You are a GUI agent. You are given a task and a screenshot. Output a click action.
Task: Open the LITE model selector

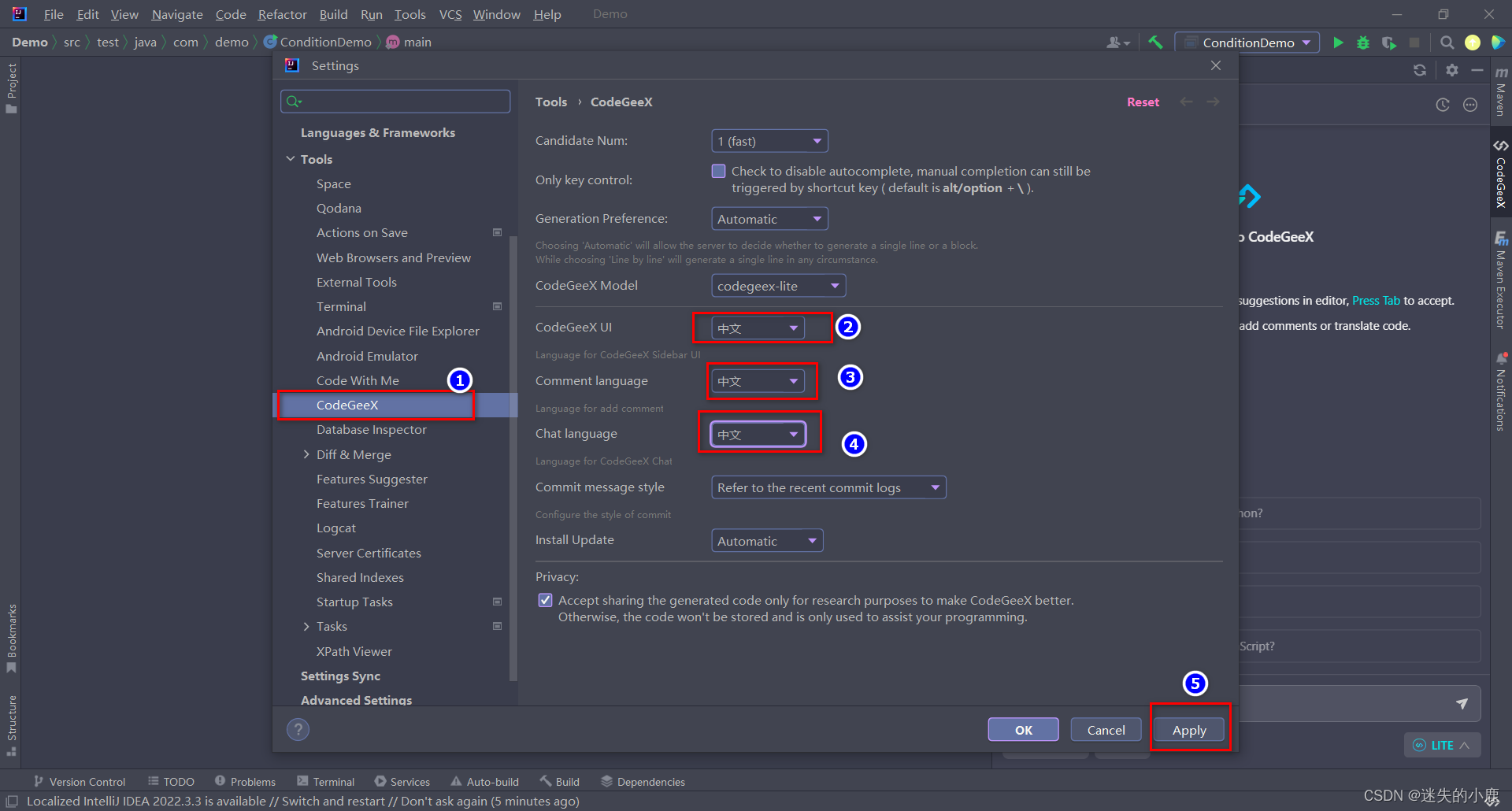pos(1441,745)
